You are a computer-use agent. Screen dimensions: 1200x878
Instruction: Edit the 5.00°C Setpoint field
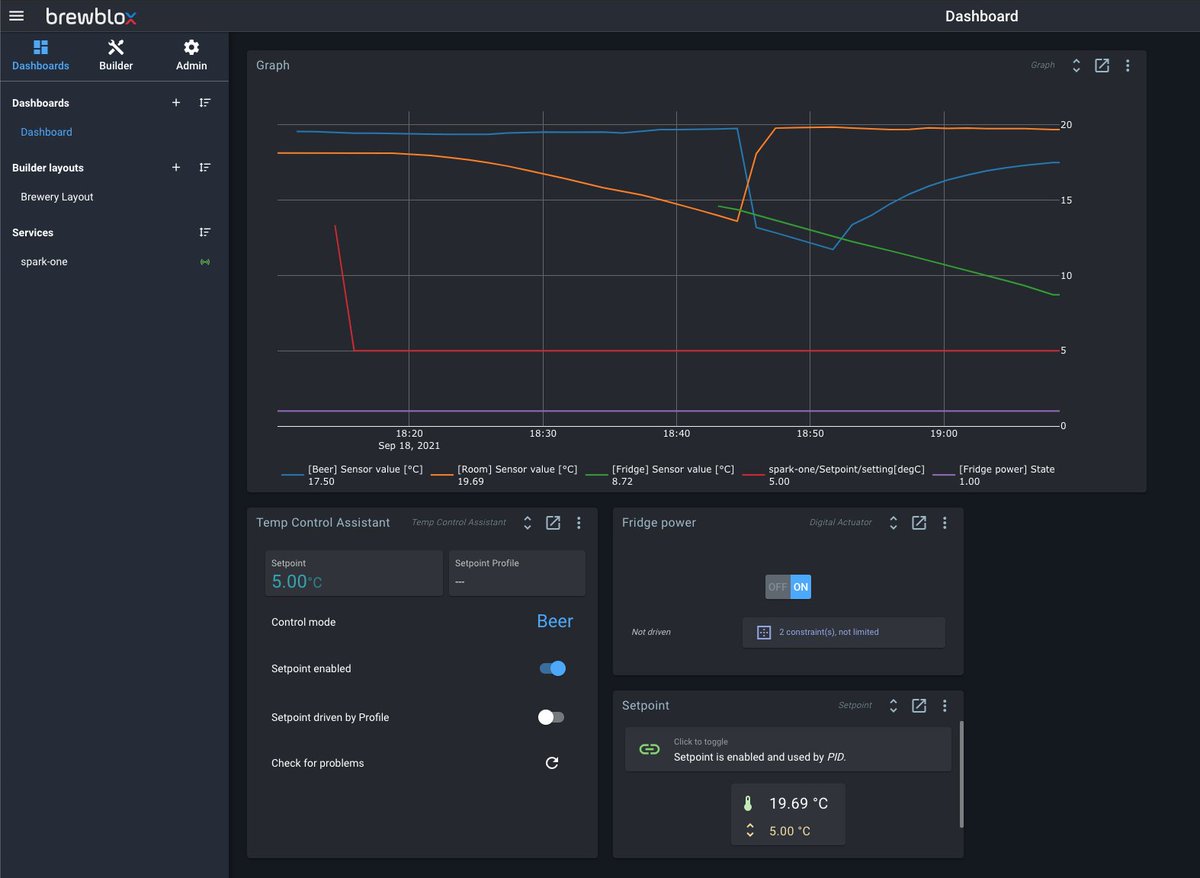pyautogui.click(x=353, y=573)
